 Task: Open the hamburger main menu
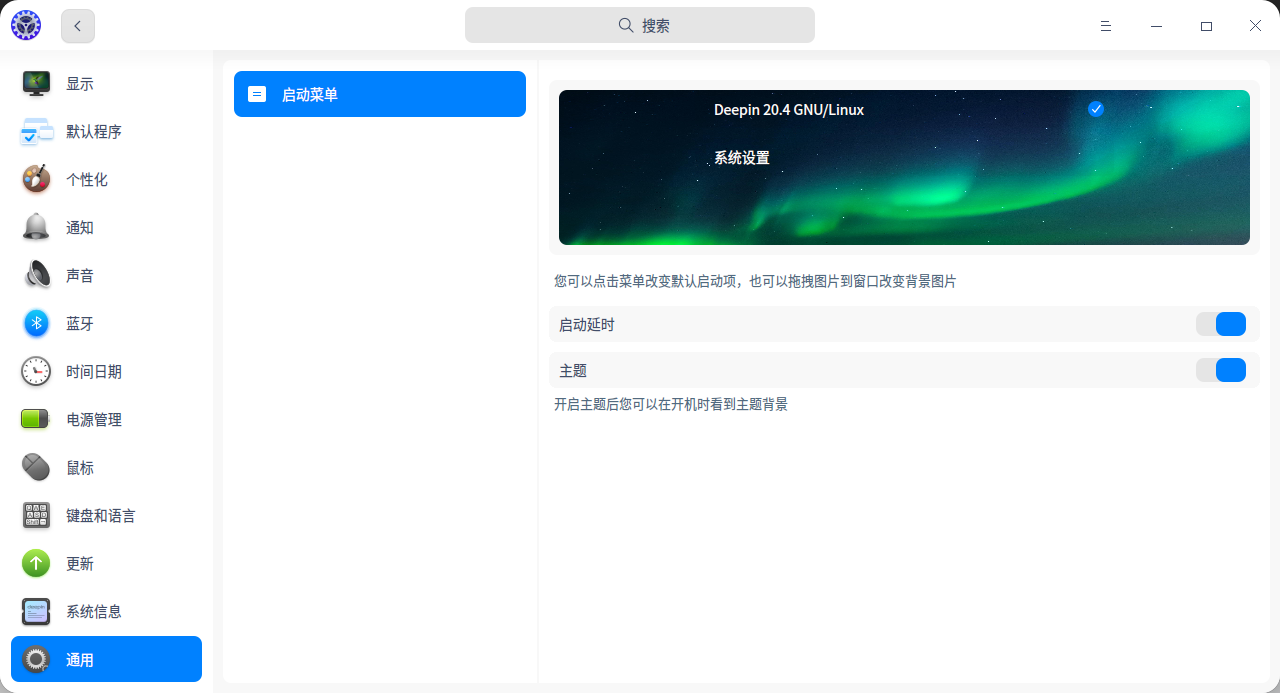1106,26
